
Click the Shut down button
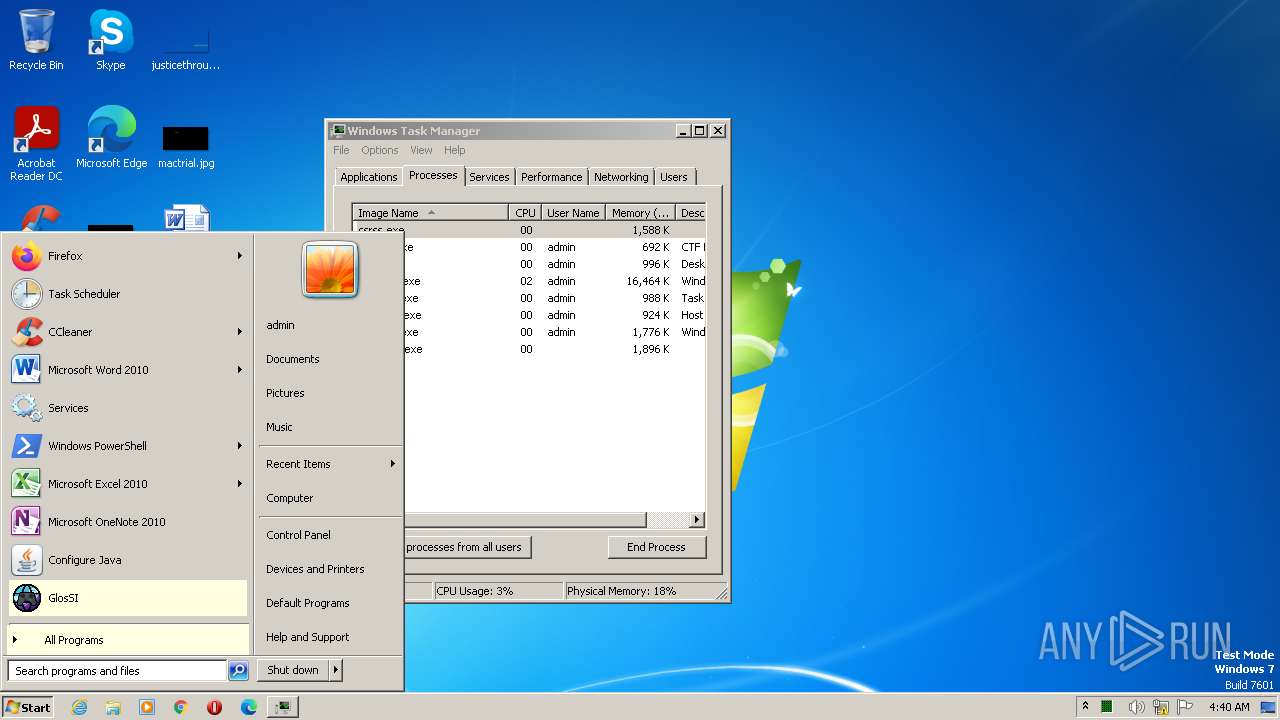pyautogui.click(x=293, y=670)
